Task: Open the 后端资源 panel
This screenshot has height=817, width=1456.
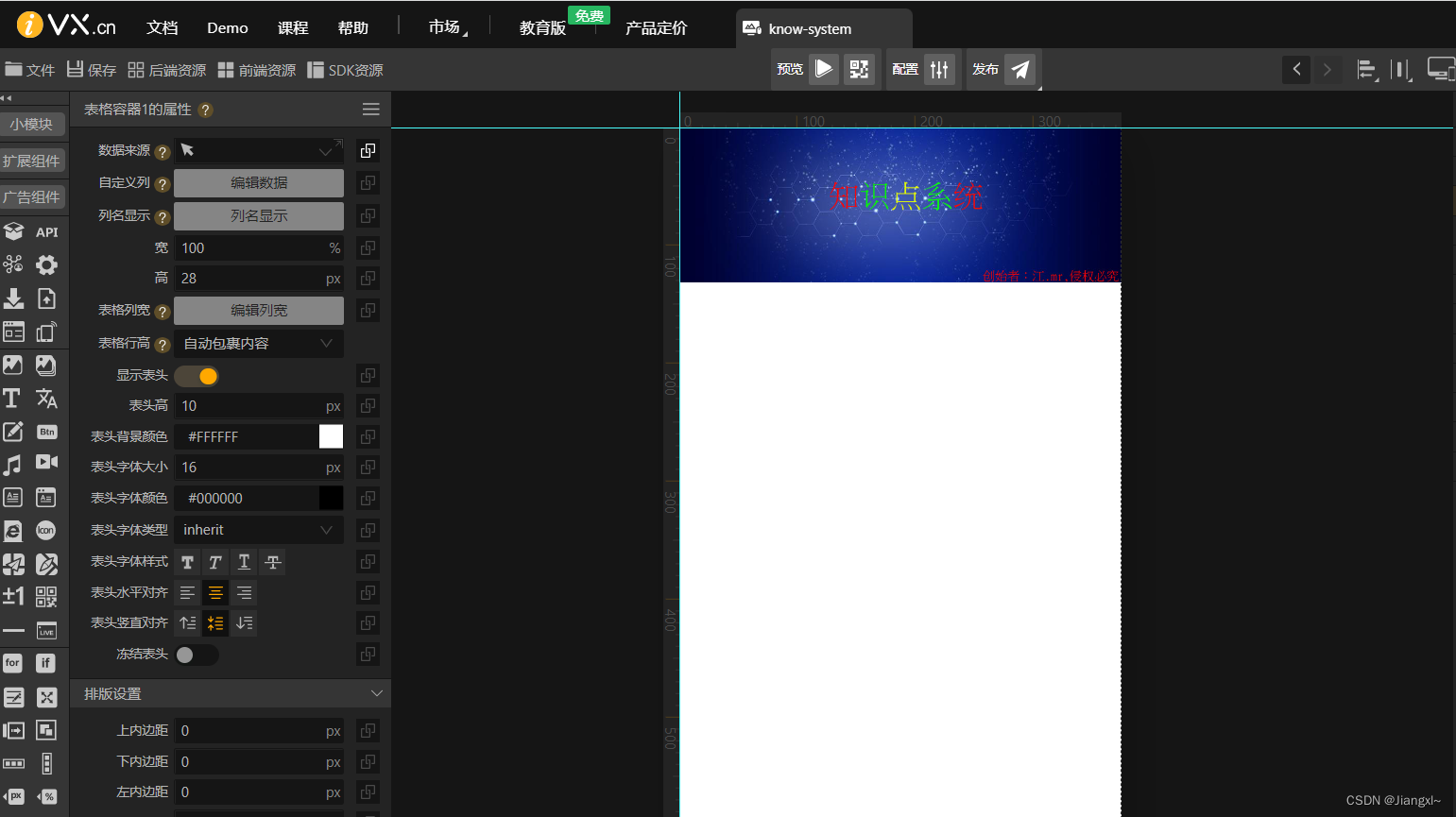Action: (x=167, y=70)
